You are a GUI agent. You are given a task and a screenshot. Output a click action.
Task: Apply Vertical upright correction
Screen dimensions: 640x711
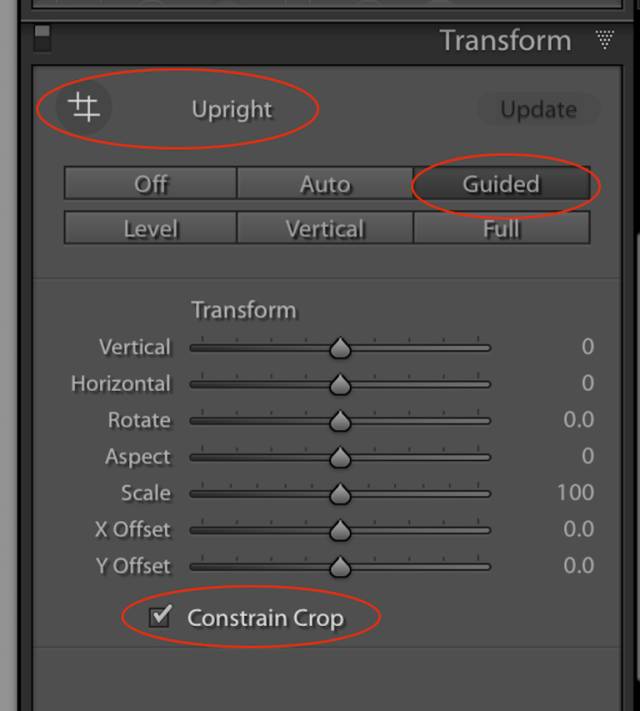[325, 229]
